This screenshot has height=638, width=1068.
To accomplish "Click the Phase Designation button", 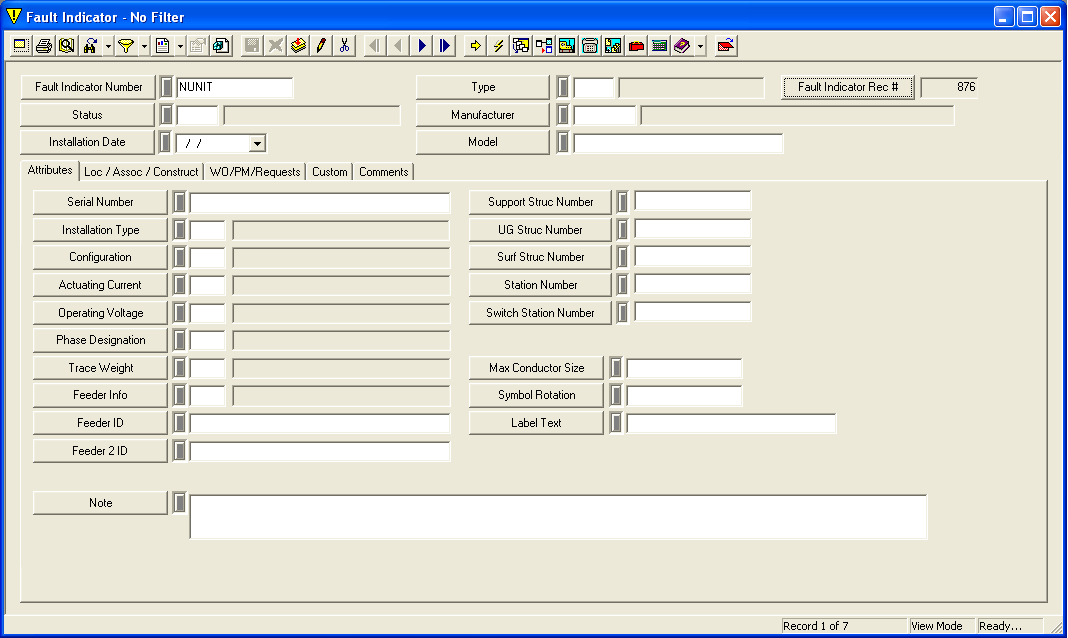I will [x=100, y=340].
